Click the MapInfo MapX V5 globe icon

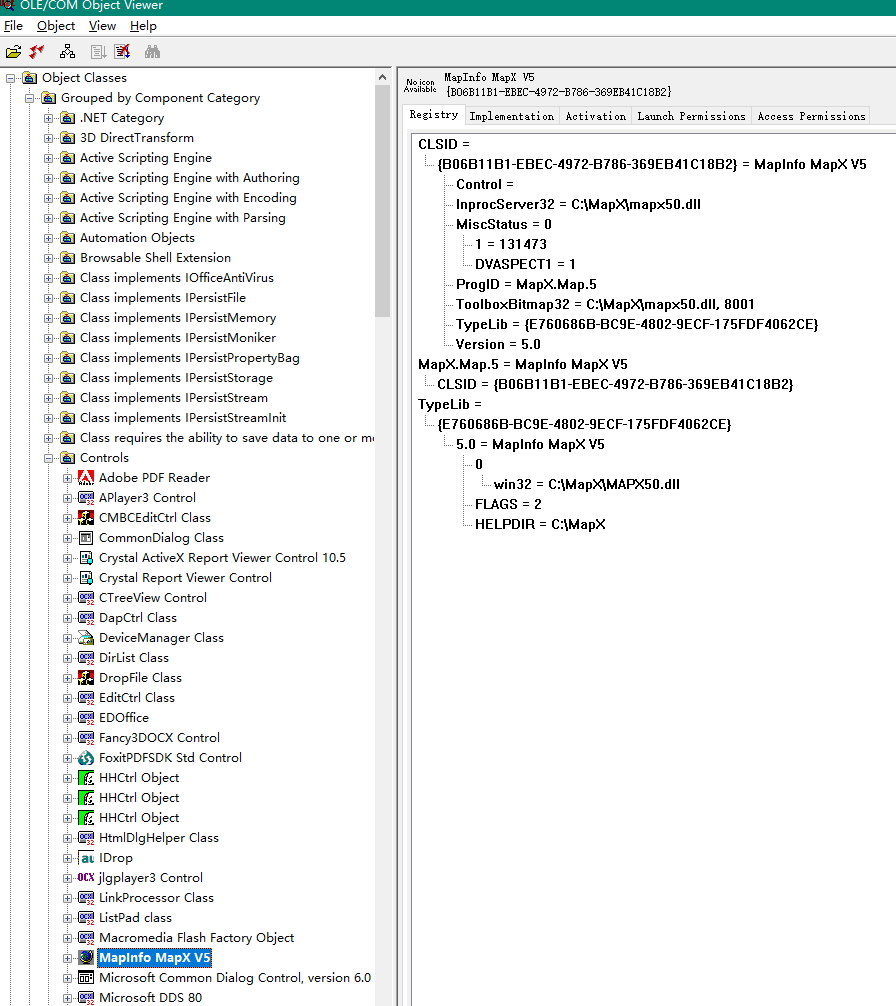click(x=86, y=958)
